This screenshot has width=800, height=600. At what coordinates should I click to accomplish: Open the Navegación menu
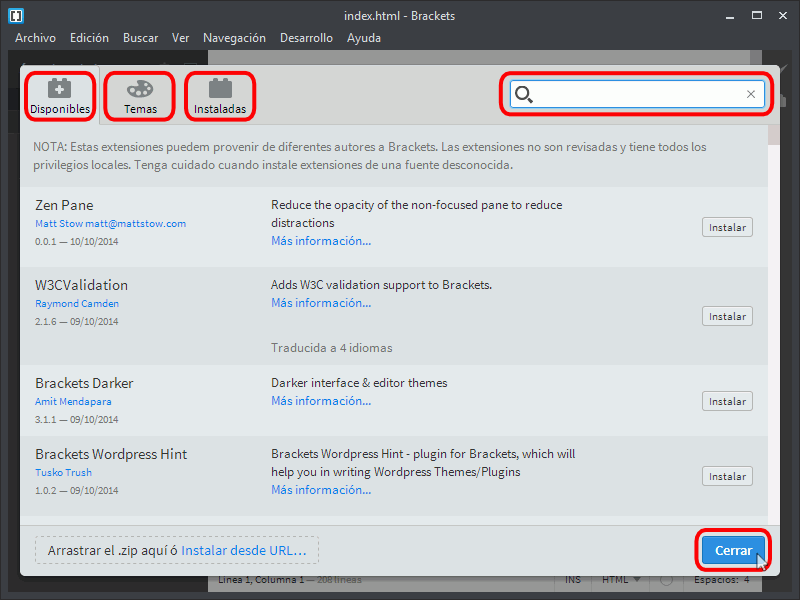point(234,38)
